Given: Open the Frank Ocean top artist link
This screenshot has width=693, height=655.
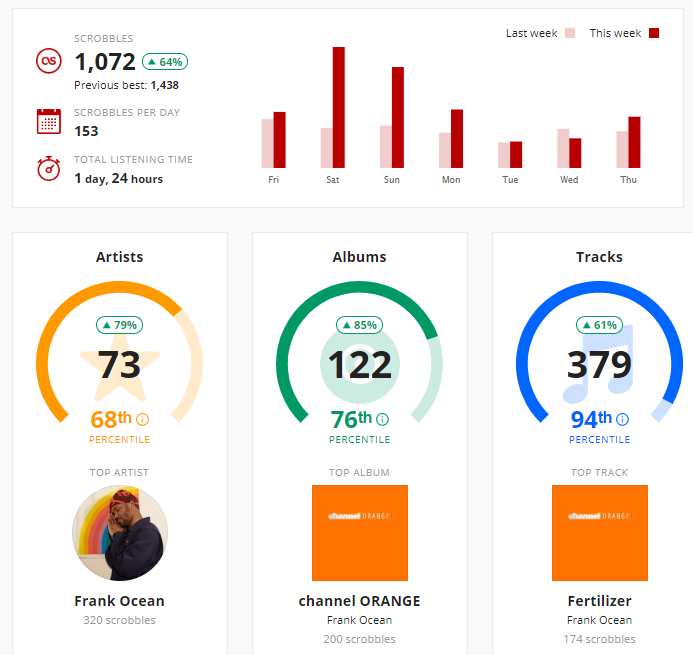Looking at the screenshot, I should (x=119, y=601).
